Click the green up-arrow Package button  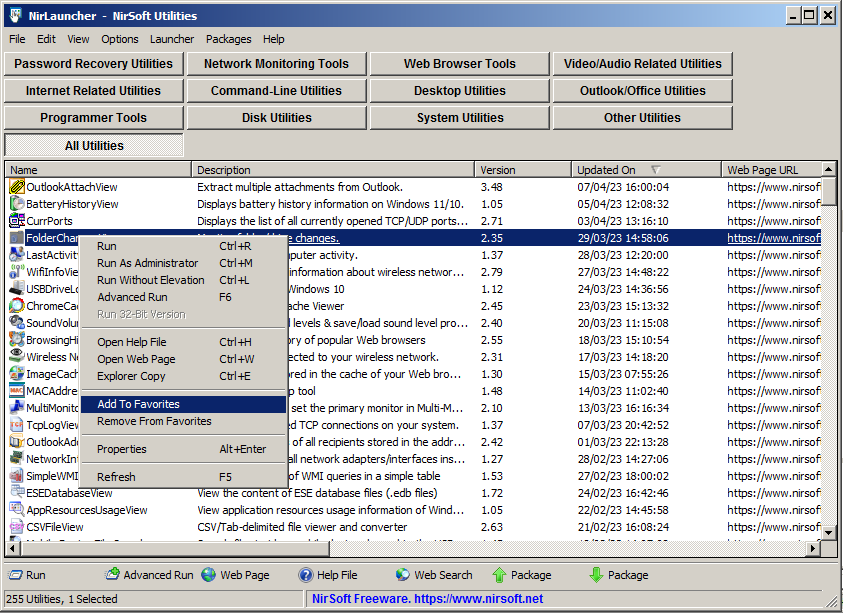point(522,575)
